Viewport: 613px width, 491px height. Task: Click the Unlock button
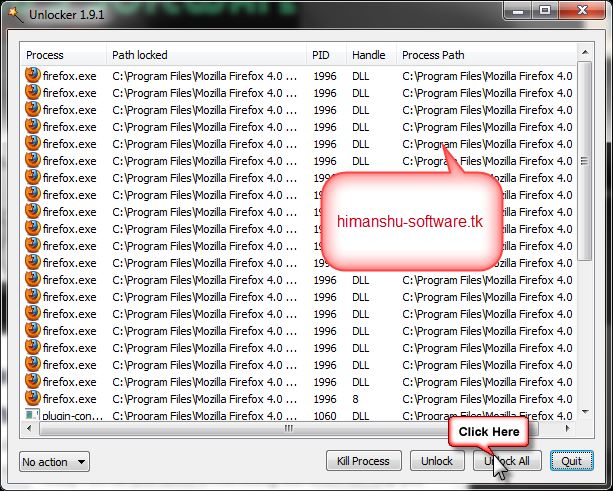click(437, 461)
